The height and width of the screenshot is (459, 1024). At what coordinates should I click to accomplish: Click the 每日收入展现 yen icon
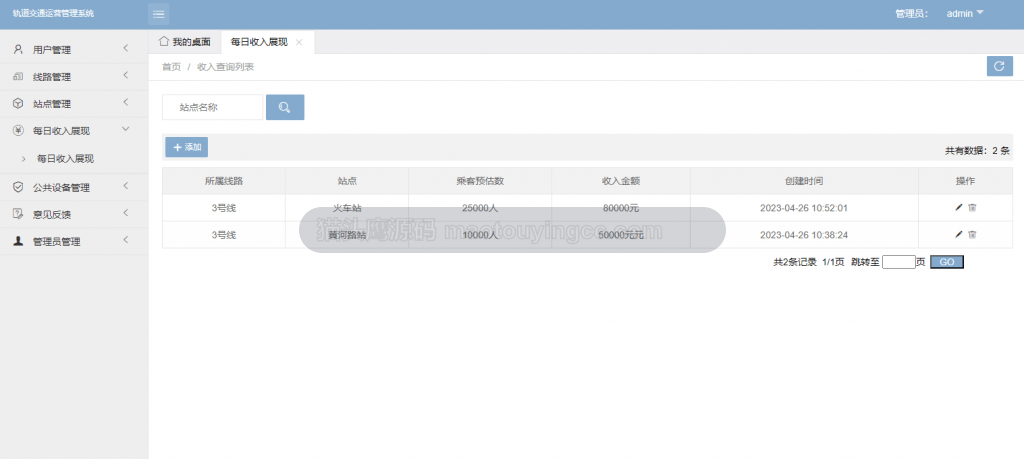click(x=18, y=131)
